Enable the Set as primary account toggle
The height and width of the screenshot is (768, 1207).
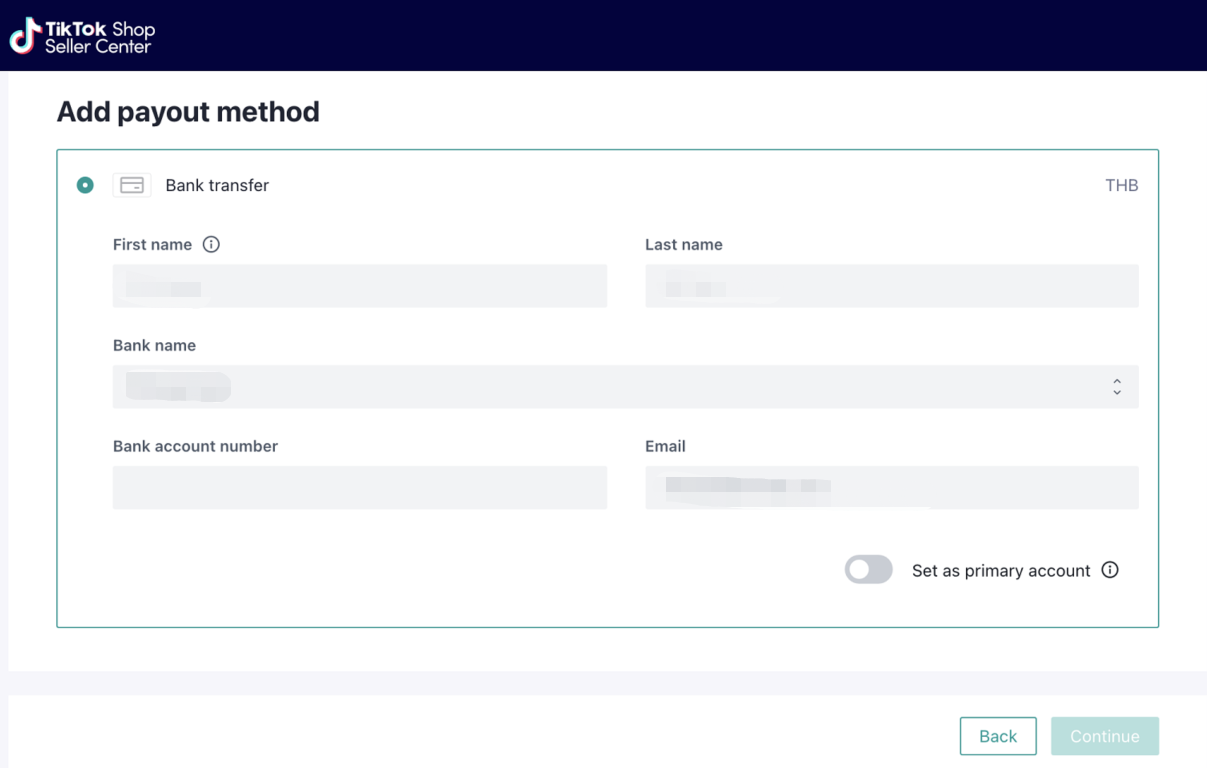868,570
